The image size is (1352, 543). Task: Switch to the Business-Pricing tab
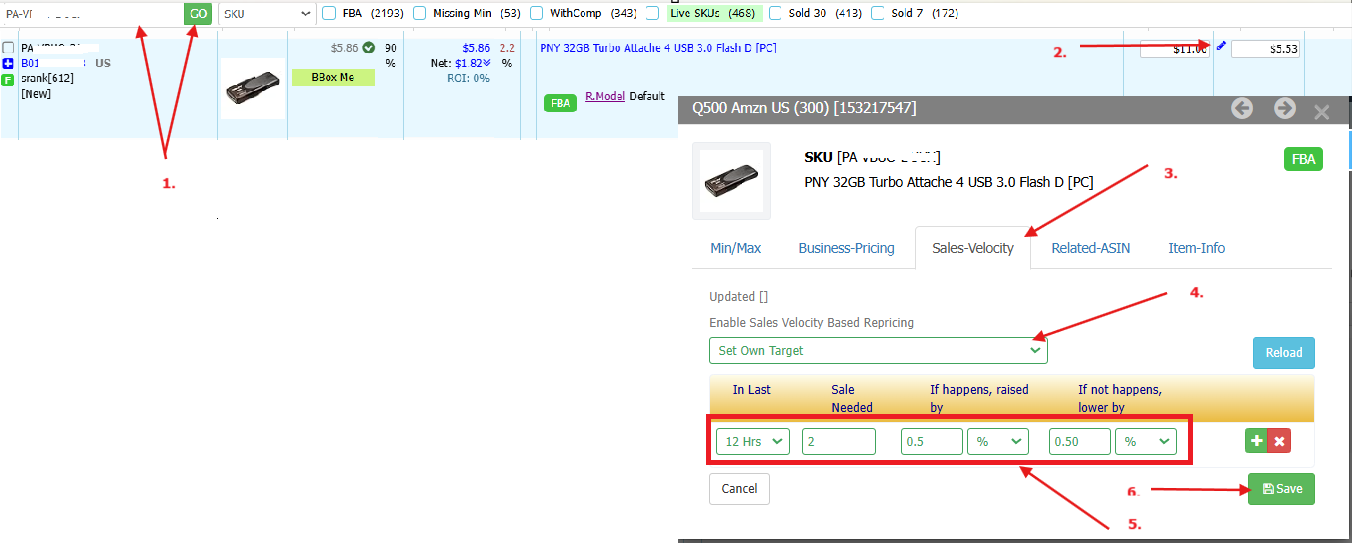(846, 248)
